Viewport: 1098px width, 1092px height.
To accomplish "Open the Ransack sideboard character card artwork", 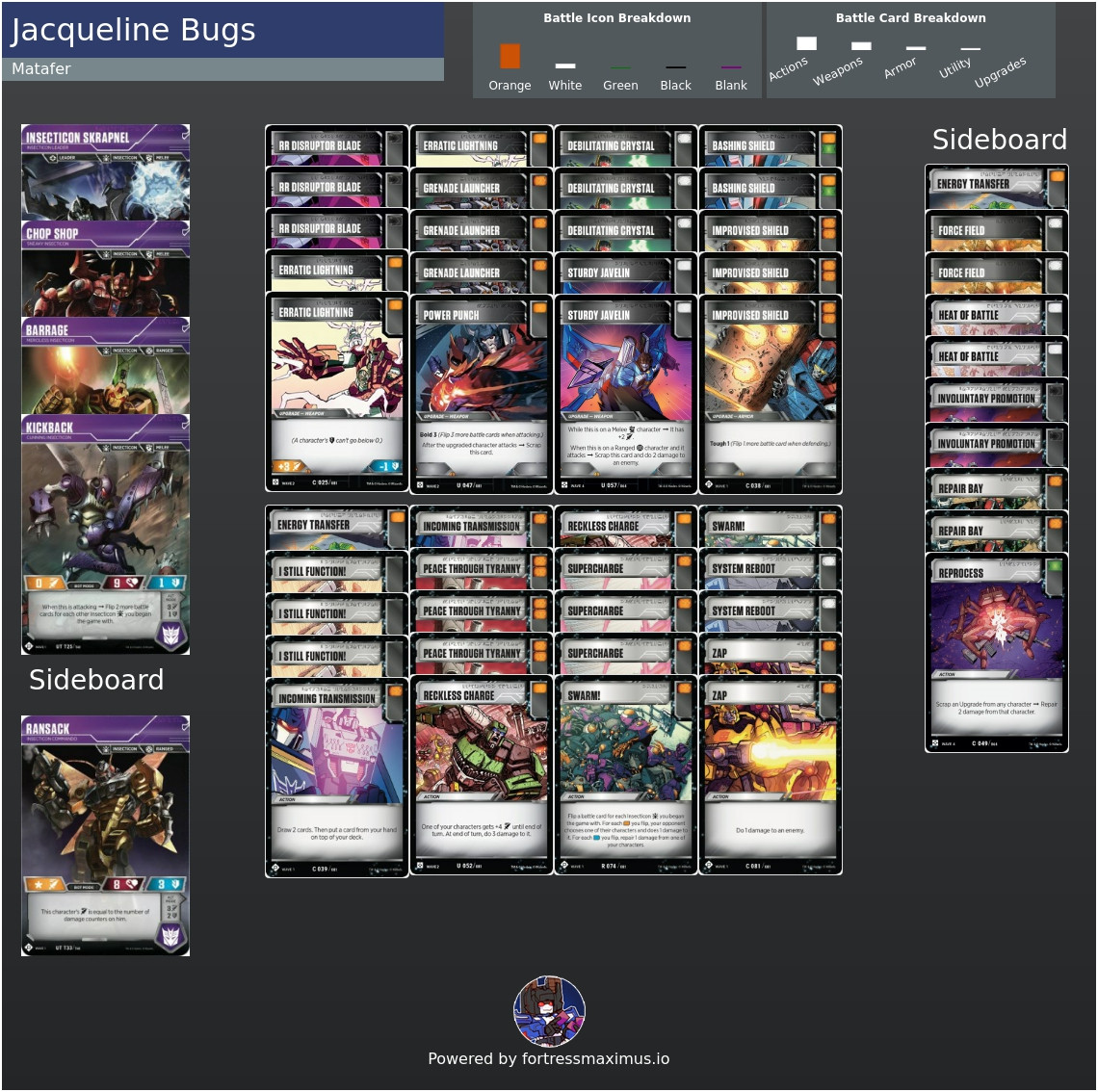I will pyautogui.click(x=105, y=812).
